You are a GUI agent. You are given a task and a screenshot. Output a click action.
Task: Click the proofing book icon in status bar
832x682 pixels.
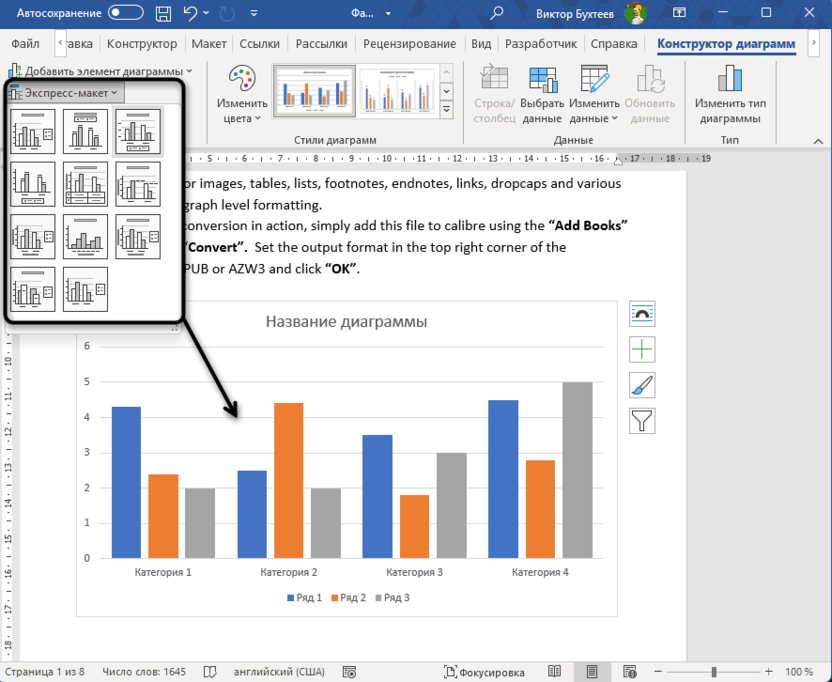pyautogui.click(x=210, y=672)
